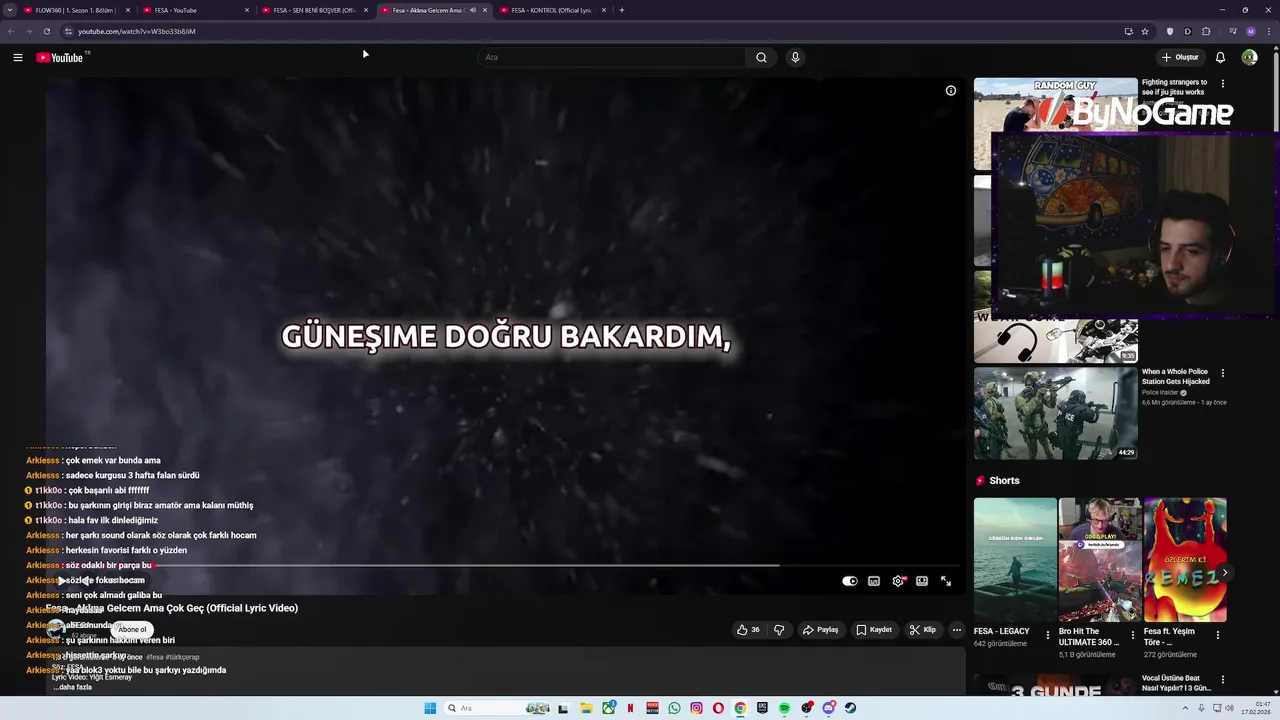Screen dimensions: 1280x720
Task: Open WhatsApp from the taskbar
Action: click(x=674, y=708)
